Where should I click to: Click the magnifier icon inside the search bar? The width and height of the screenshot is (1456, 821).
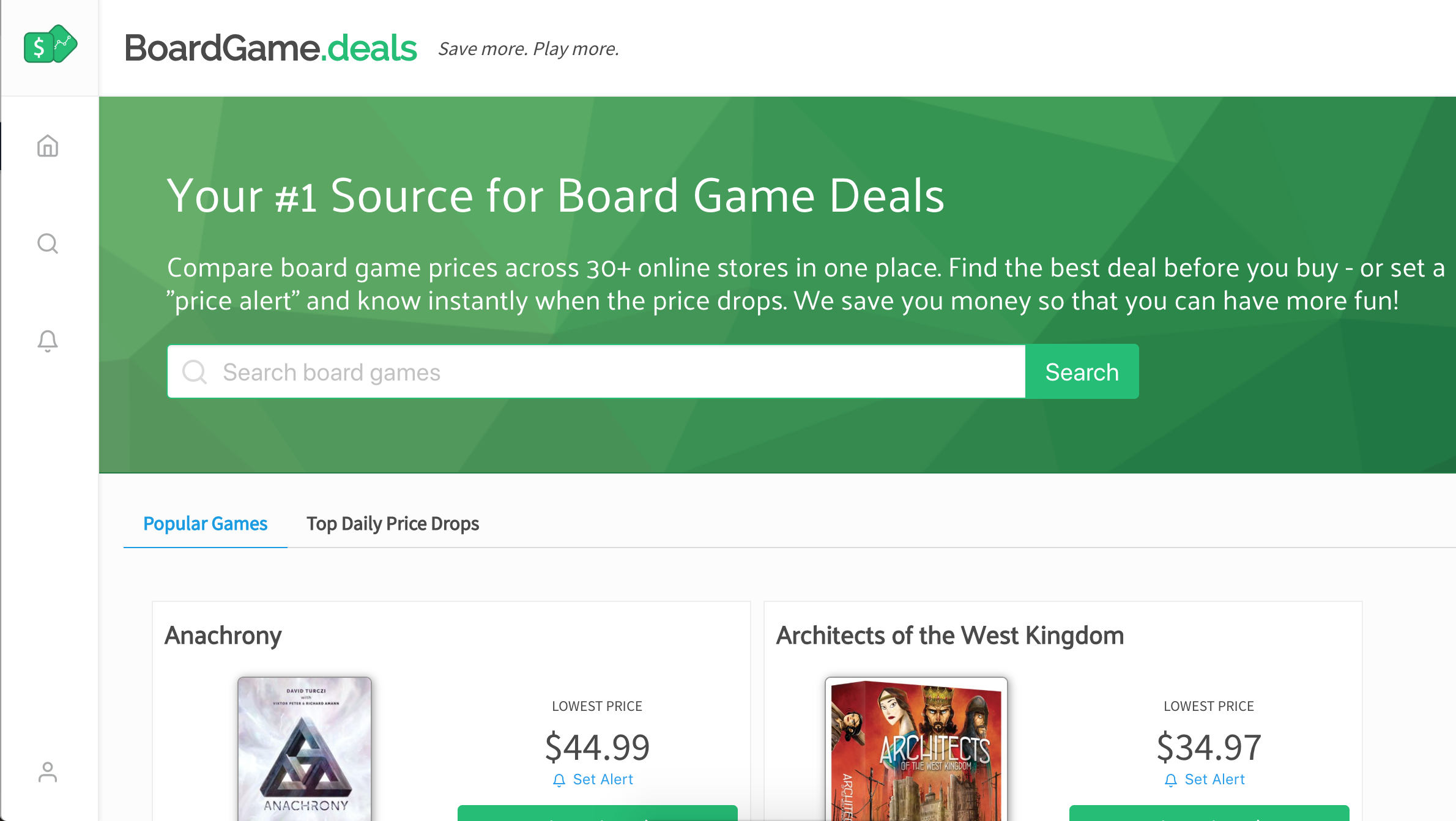[194, 371]
